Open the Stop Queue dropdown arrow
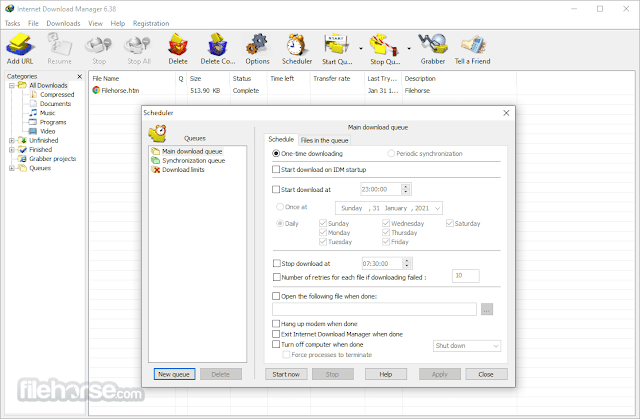The image size is (640, 419). click(409, 49)
